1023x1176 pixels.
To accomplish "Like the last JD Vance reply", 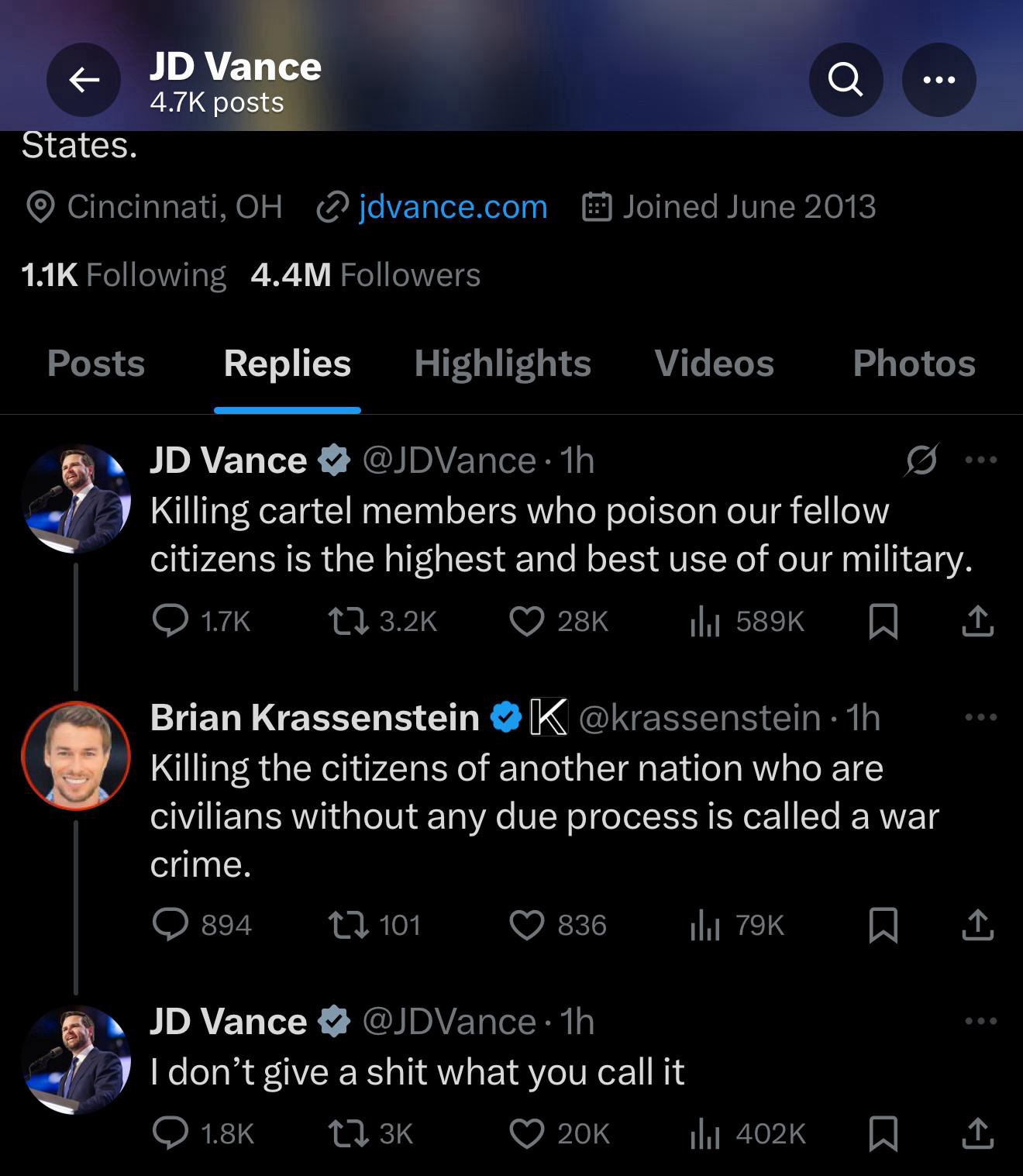I will click(527, 1133).
